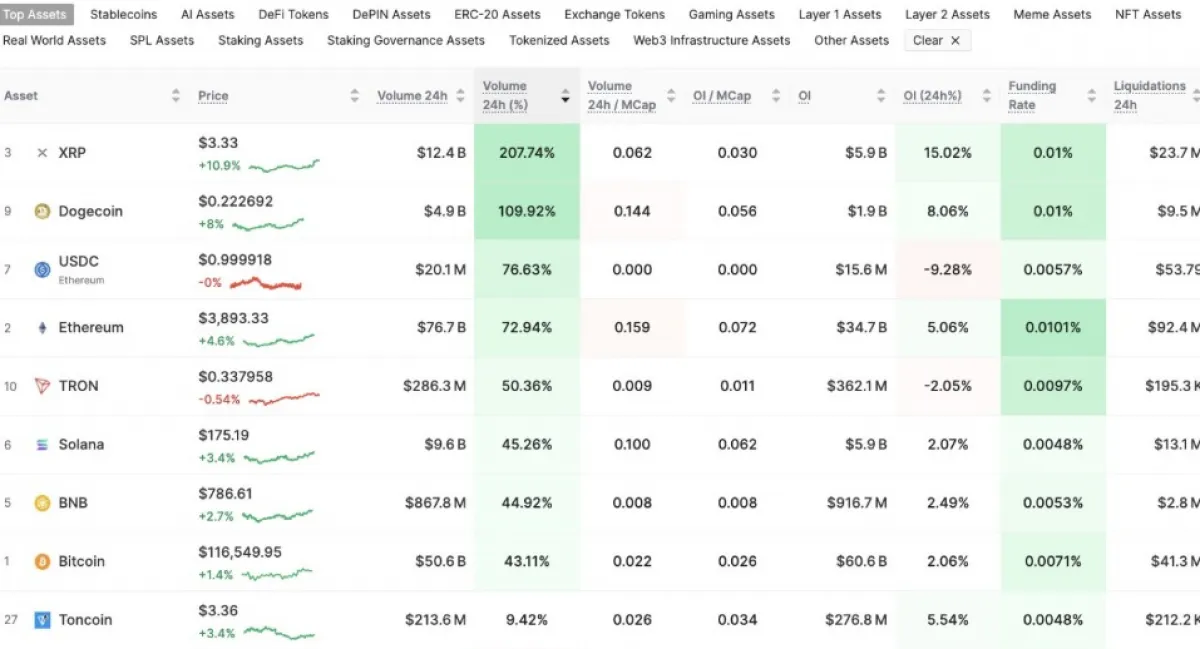Click Ethereum funding rate 0.0101% cell
This screenshot has height=649, width=1200.
tap(1053, 328)
